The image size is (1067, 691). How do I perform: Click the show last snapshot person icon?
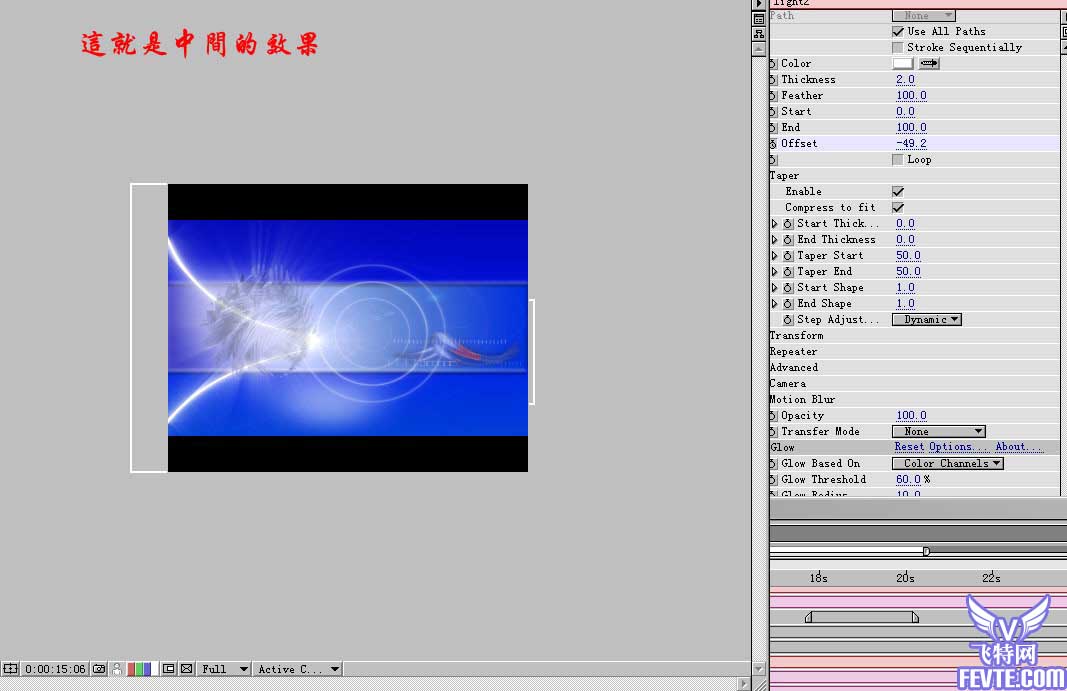117,669
